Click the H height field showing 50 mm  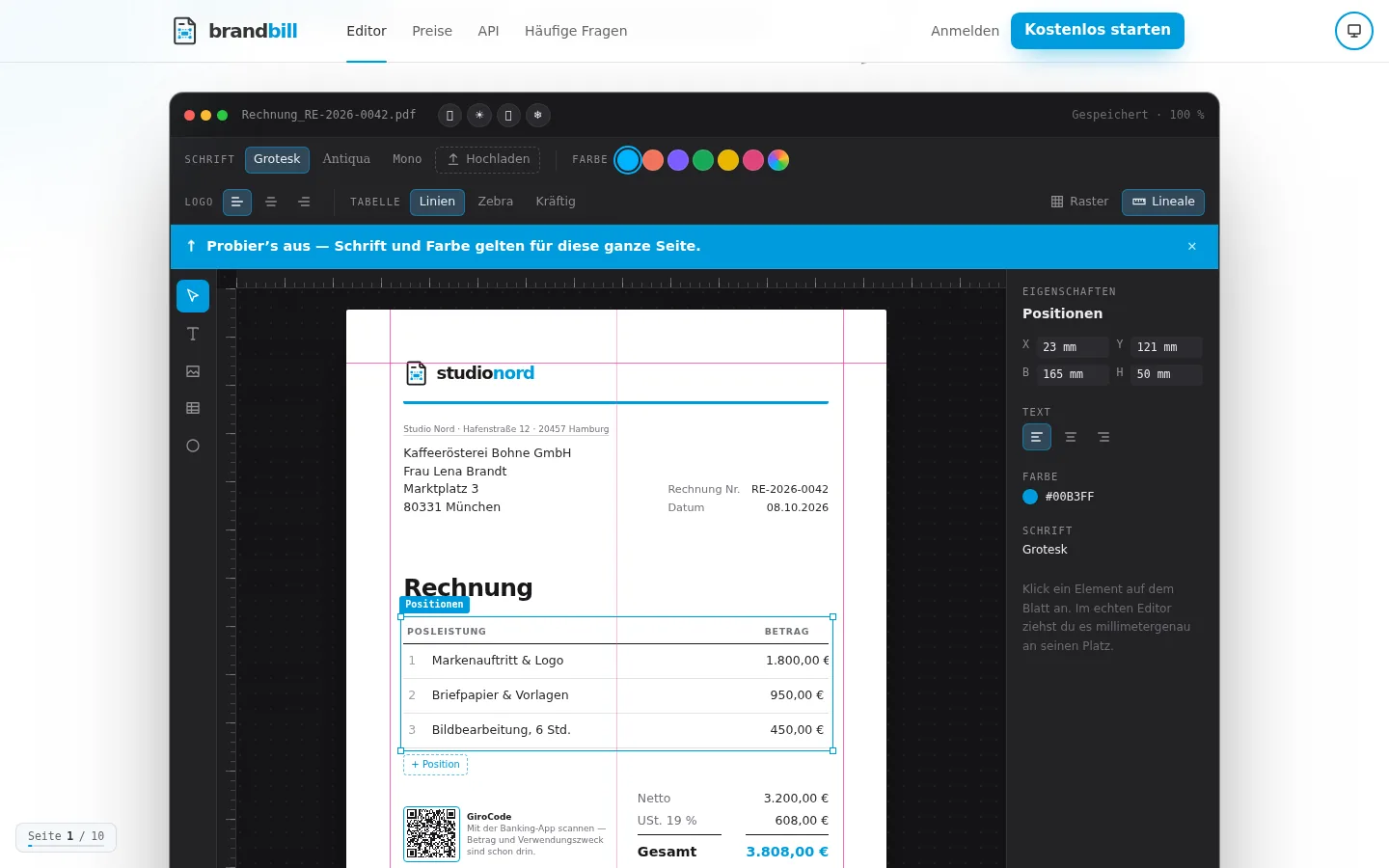1166,374
